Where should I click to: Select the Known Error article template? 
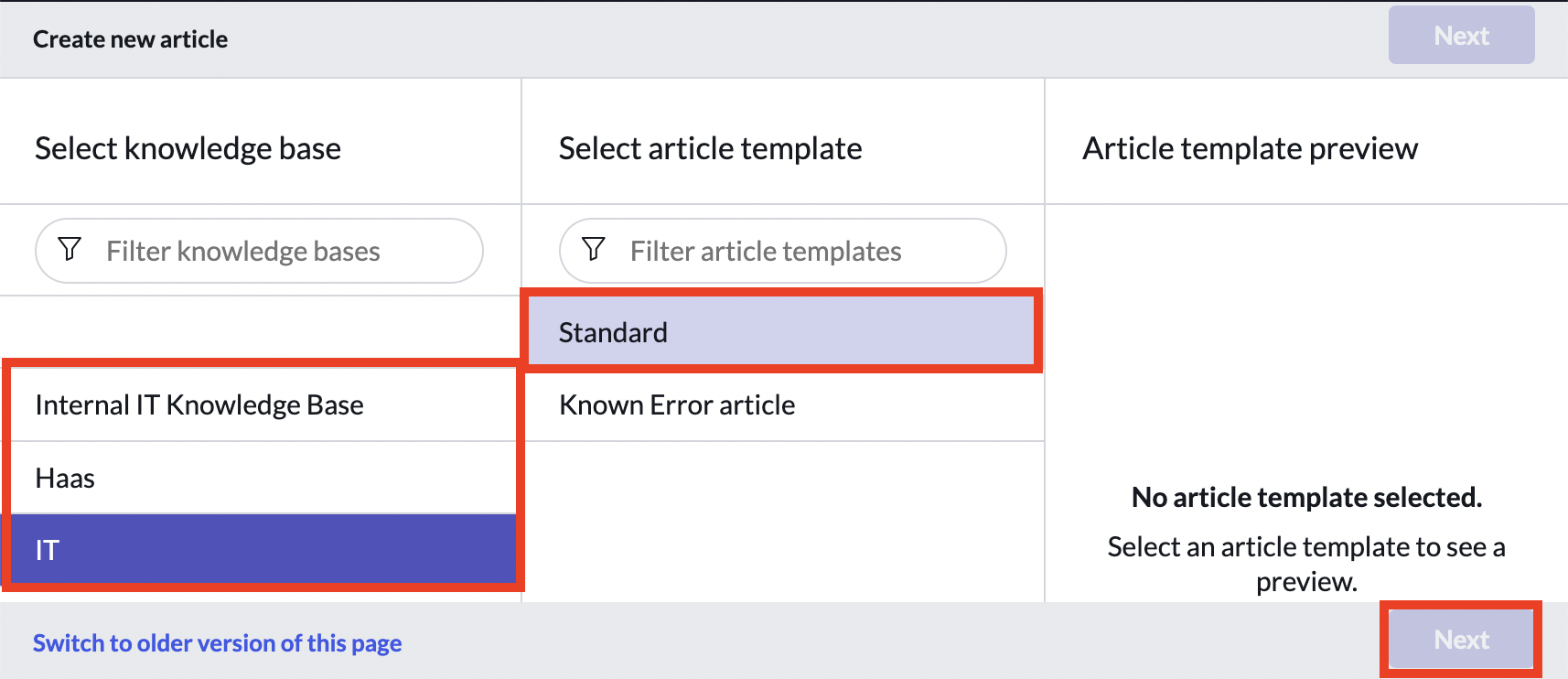tap(677, 404)
